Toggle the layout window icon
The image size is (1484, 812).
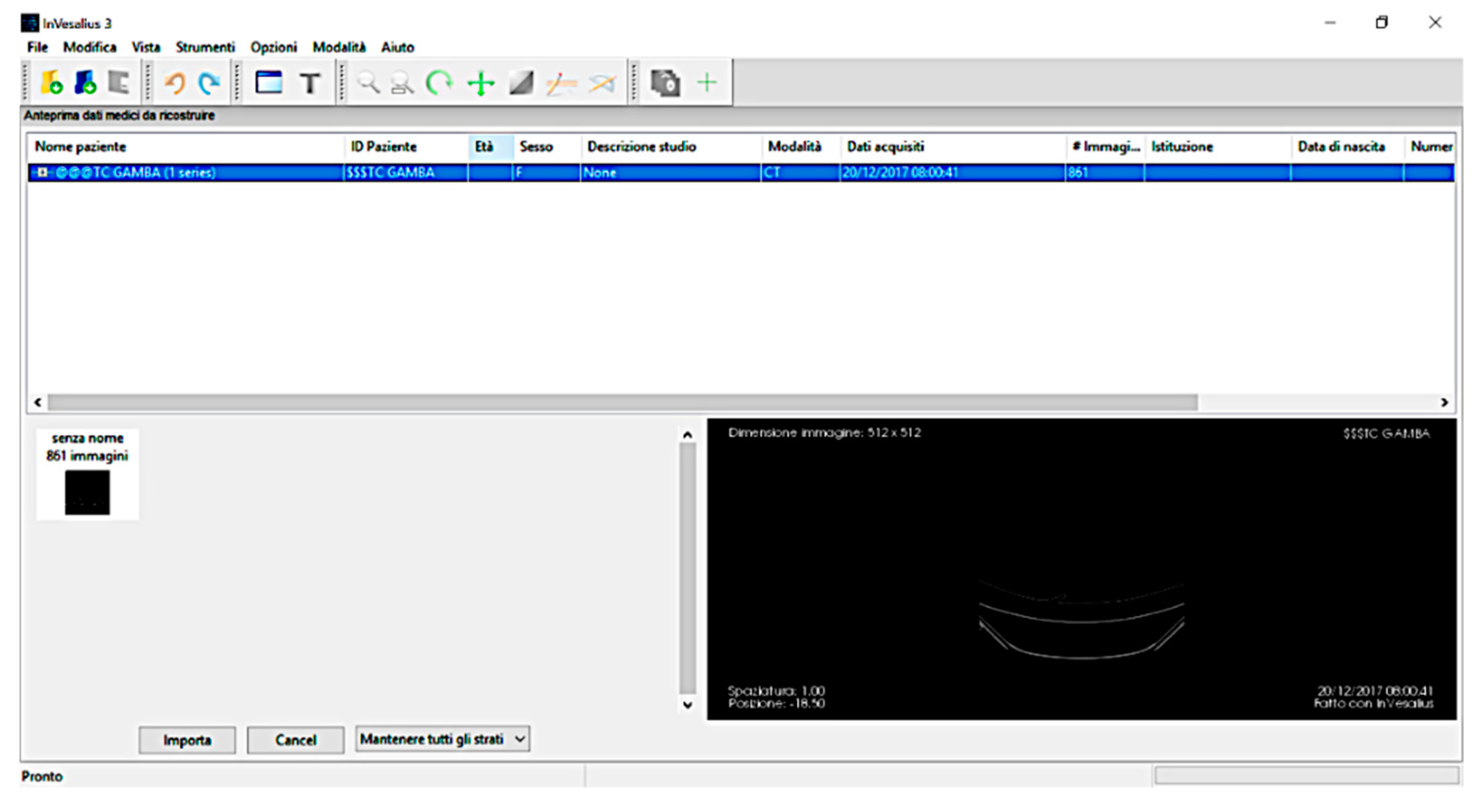click(269, 83)
